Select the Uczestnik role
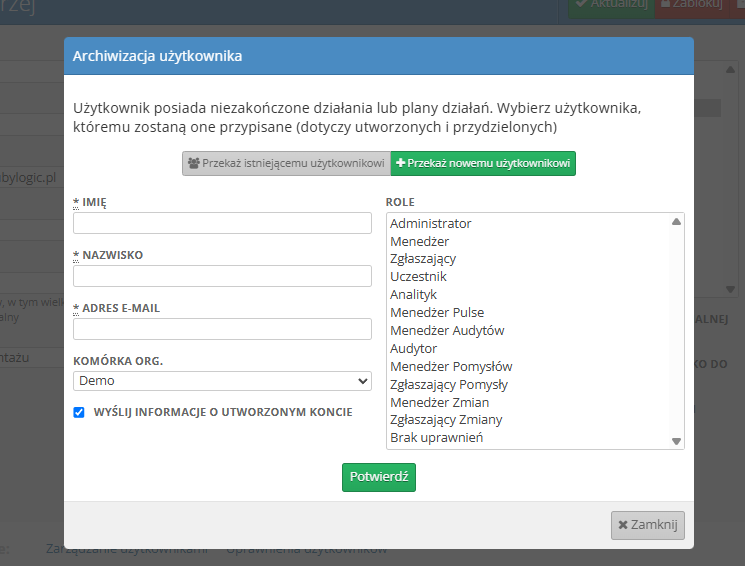This screenshot has width=745, height=566. (x=527, y=277)
